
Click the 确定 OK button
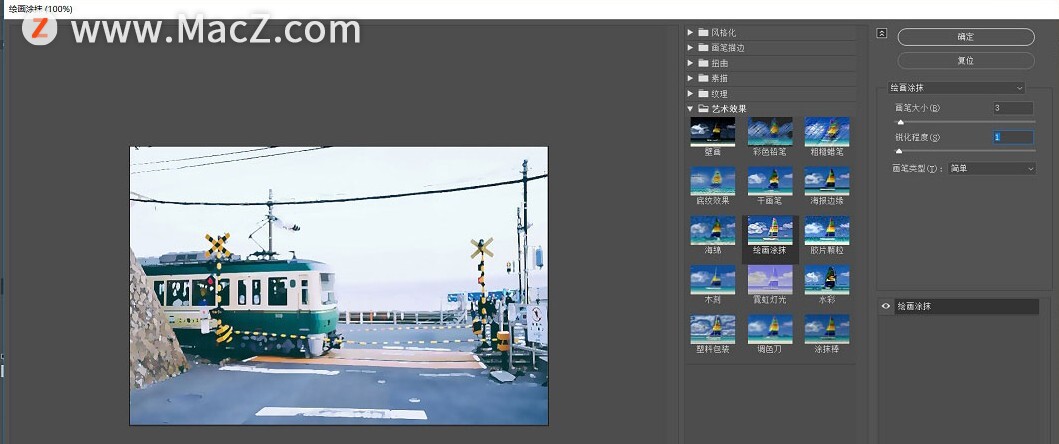965,37
